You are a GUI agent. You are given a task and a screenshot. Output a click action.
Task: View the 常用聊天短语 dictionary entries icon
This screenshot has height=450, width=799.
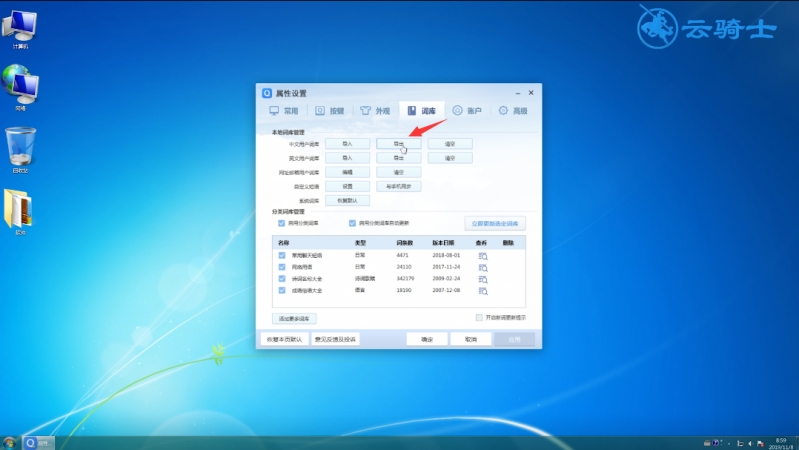(x=483, y=256)
